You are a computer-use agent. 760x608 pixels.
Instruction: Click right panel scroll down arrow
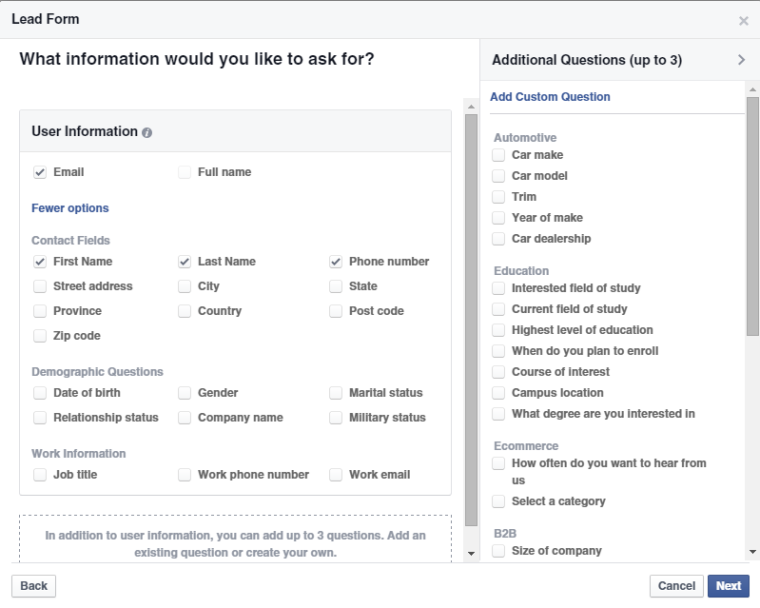click(752, 551)
